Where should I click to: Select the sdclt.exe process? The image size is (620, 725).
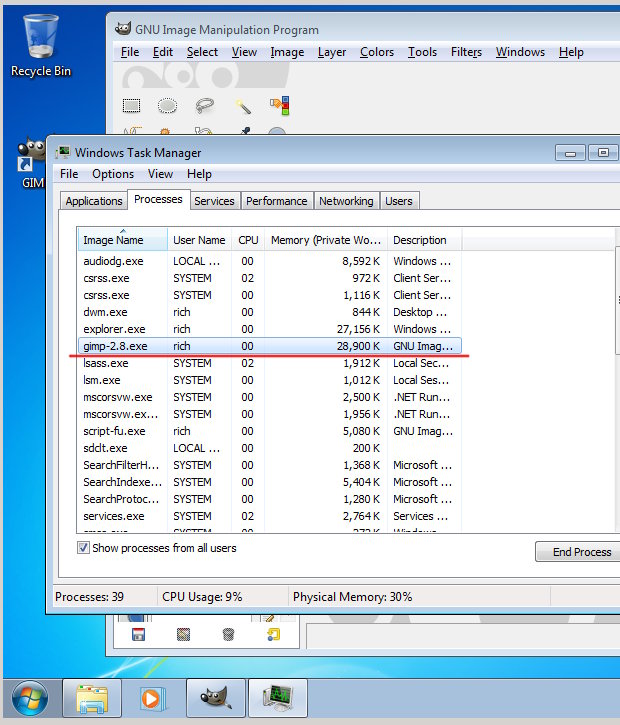(270, 448)
